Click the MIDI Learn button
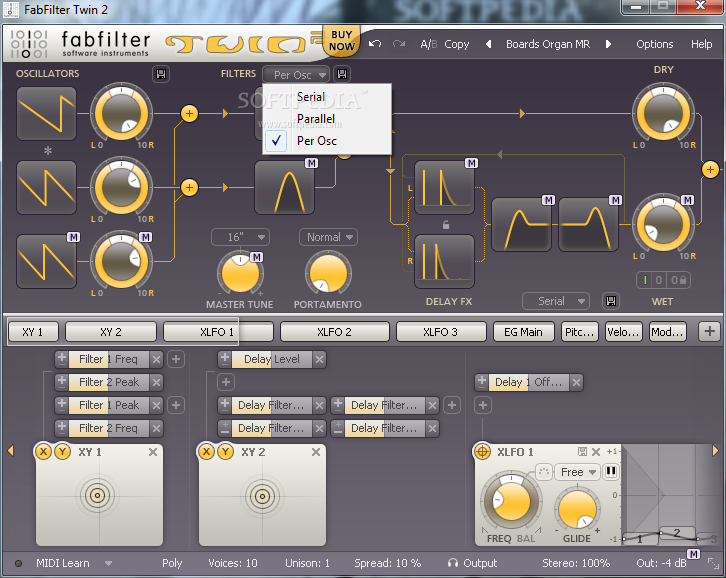Viewport: 726px width, 578px height. (x=63, y=563)
